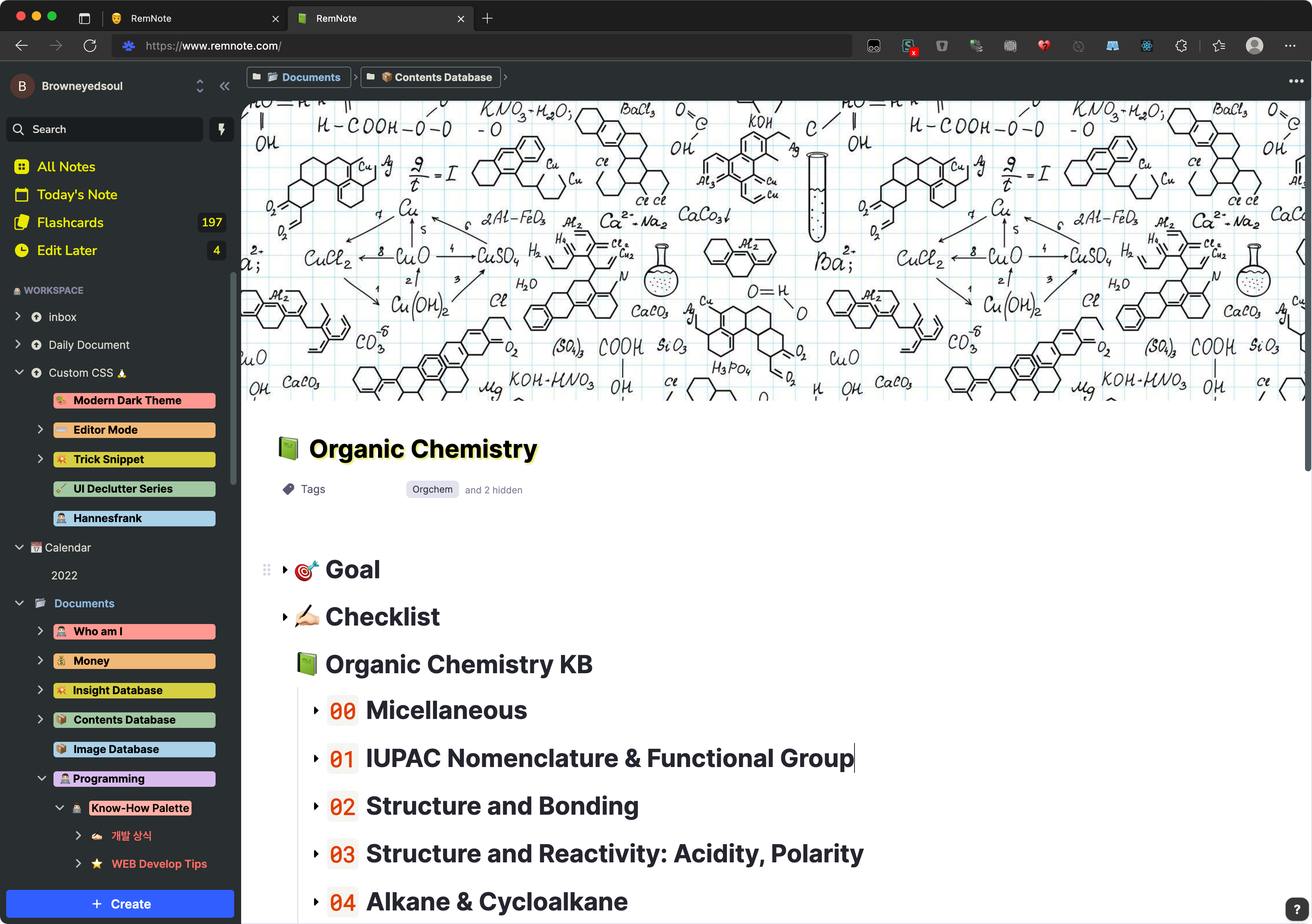The image size is (1312, 924).
Task: Click the browser reload icon
Action: pyautogui.click(x=90, y=46)
